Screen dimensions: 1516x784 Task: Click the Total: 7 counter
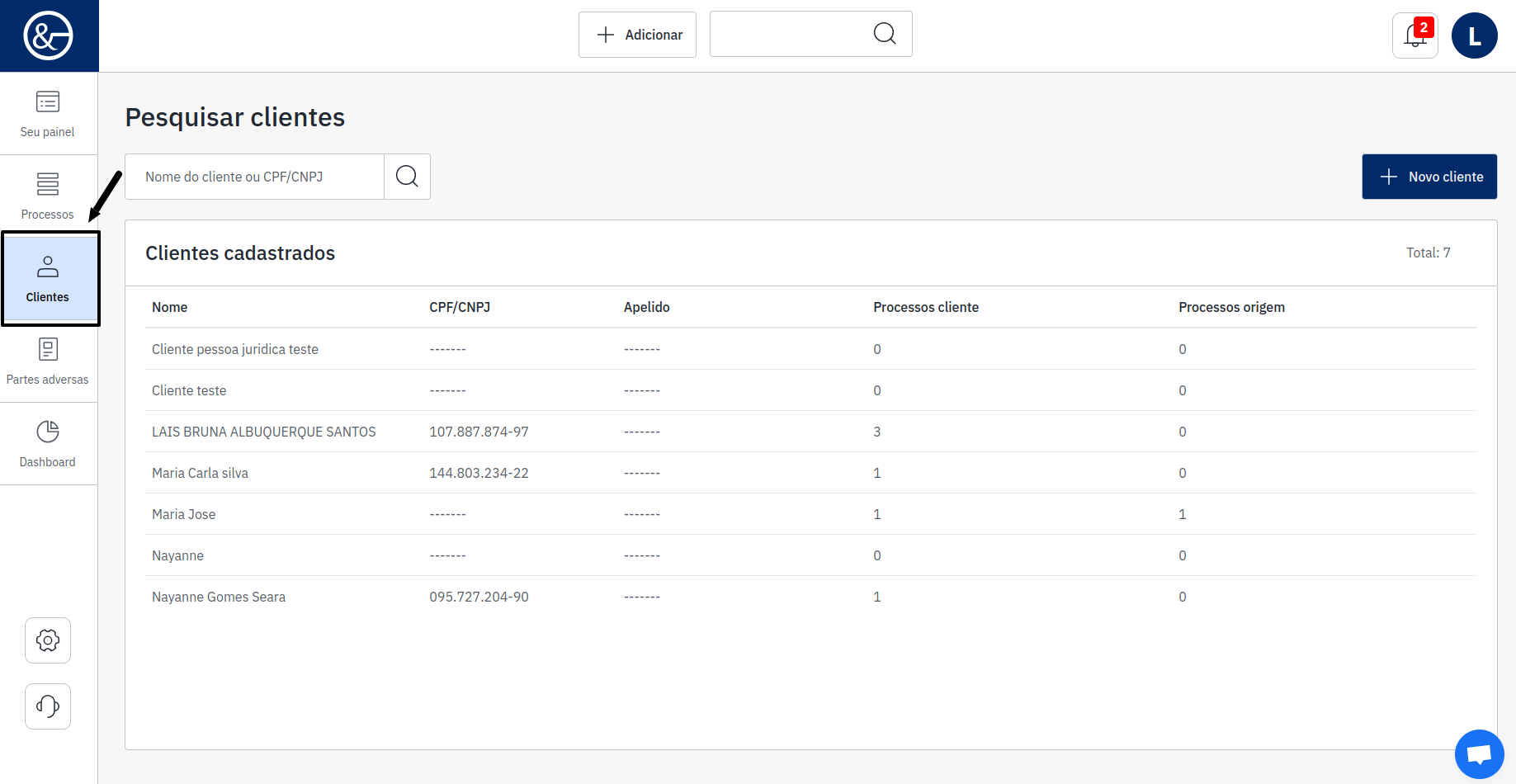1429,253
